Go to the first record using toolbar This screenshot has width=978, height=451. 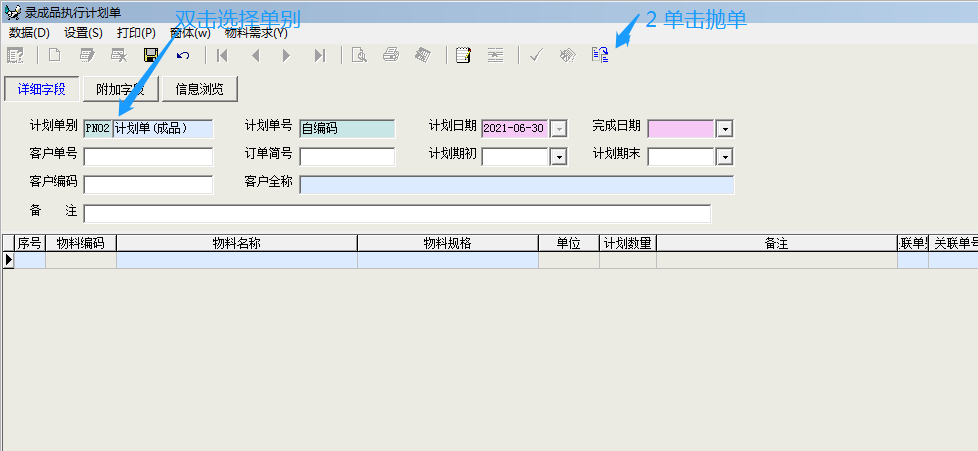(222, 55)
